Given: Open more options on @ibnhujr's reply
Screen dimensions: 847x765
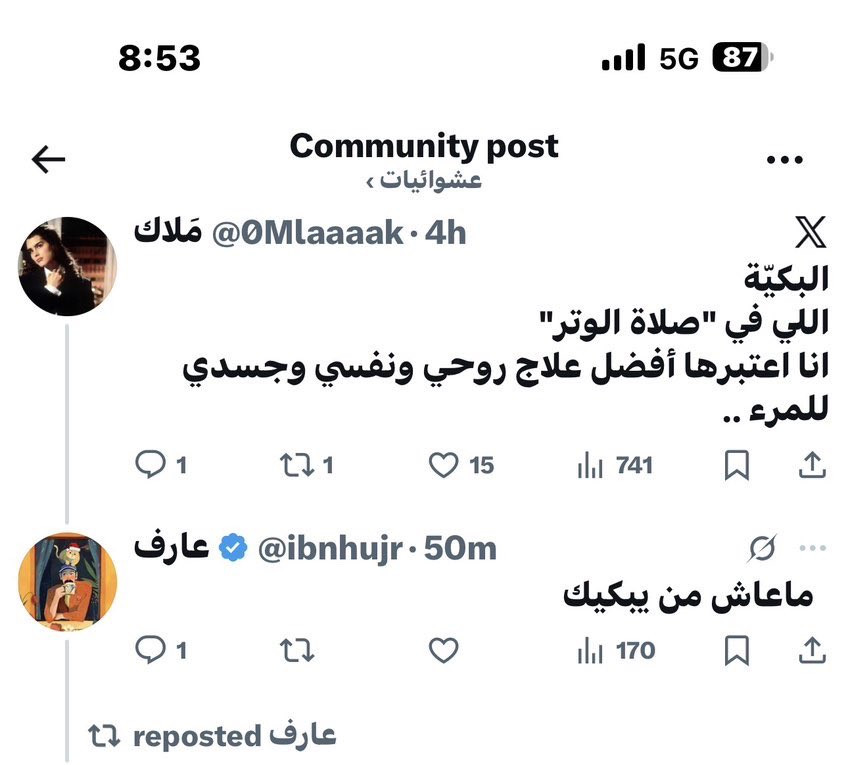Looking at the screenshot, I should [x=813, y=548].
